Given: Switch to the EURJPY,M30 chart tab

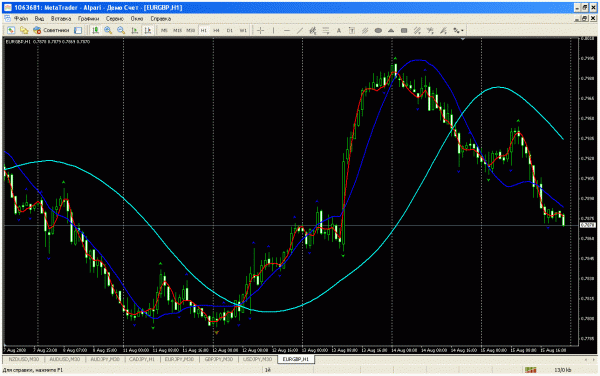Looking at the screenshot, I should [179, 359].
